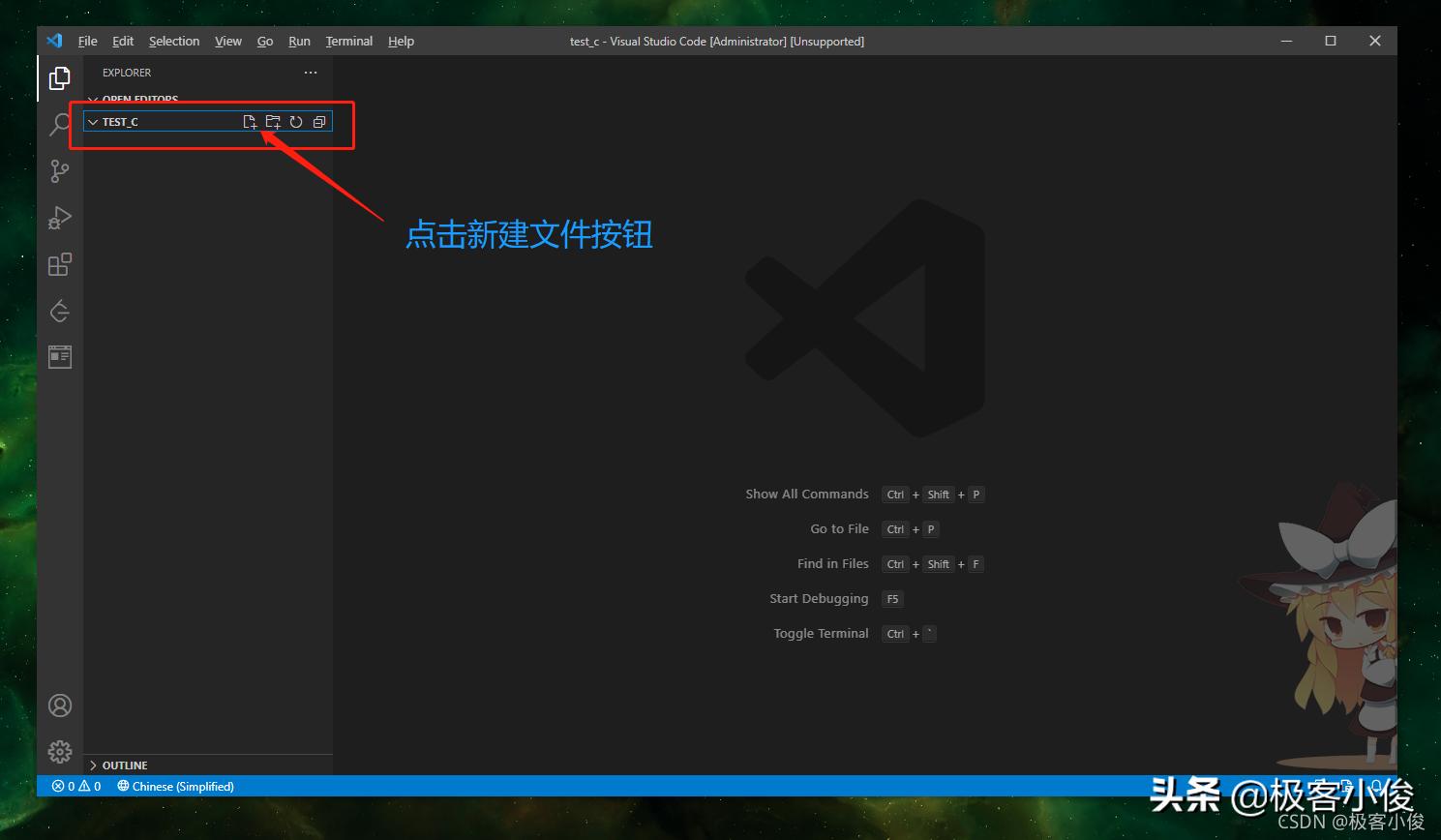Expand the OUTLINE section
The image size is (1441, 840).
[x=93, y=765]
